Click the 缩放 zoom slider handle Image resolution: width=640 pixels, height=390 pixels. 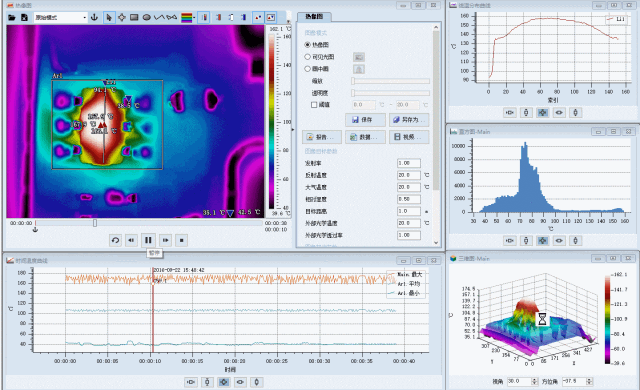point(353,81)
